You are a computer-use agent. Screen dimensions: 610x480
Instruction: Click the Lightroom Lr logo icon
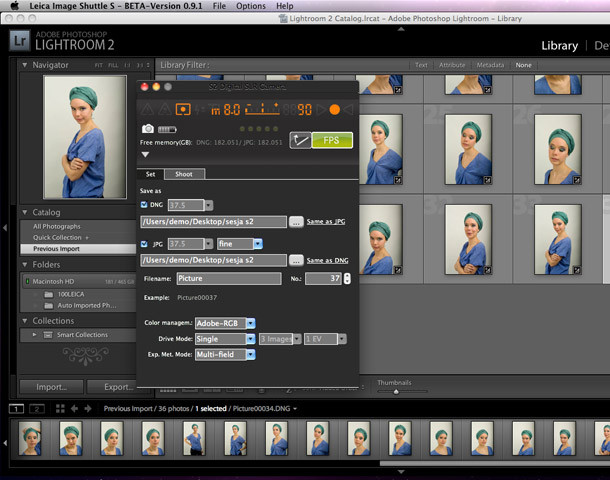tap(20, 41)
